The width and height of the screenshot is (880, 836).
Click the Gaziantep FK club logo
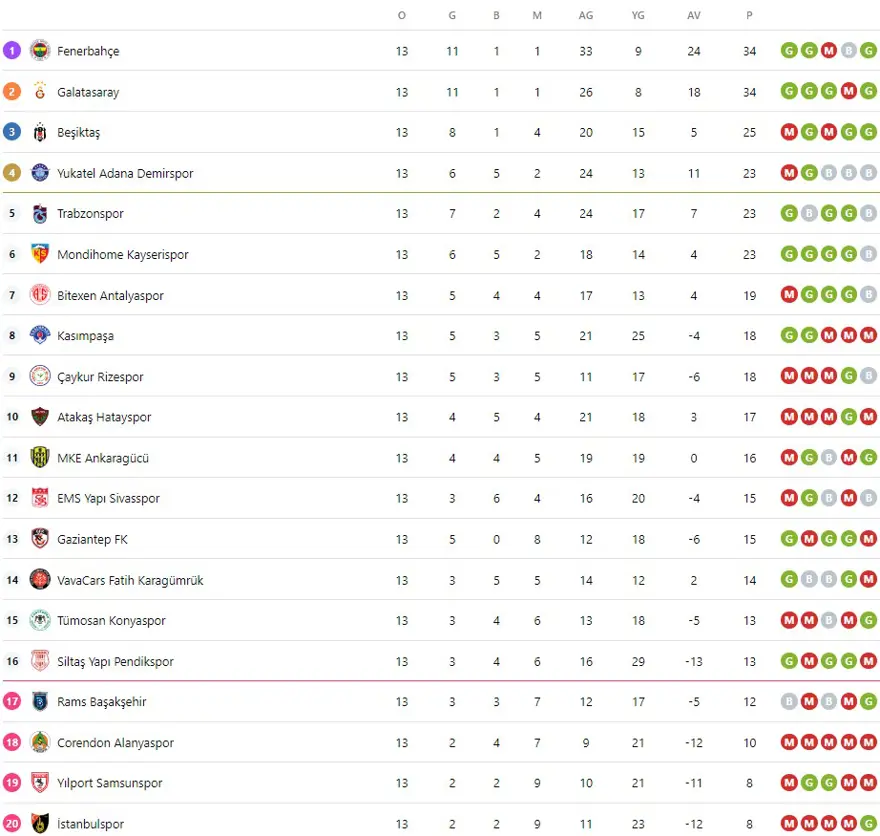(x=40, y=539)
